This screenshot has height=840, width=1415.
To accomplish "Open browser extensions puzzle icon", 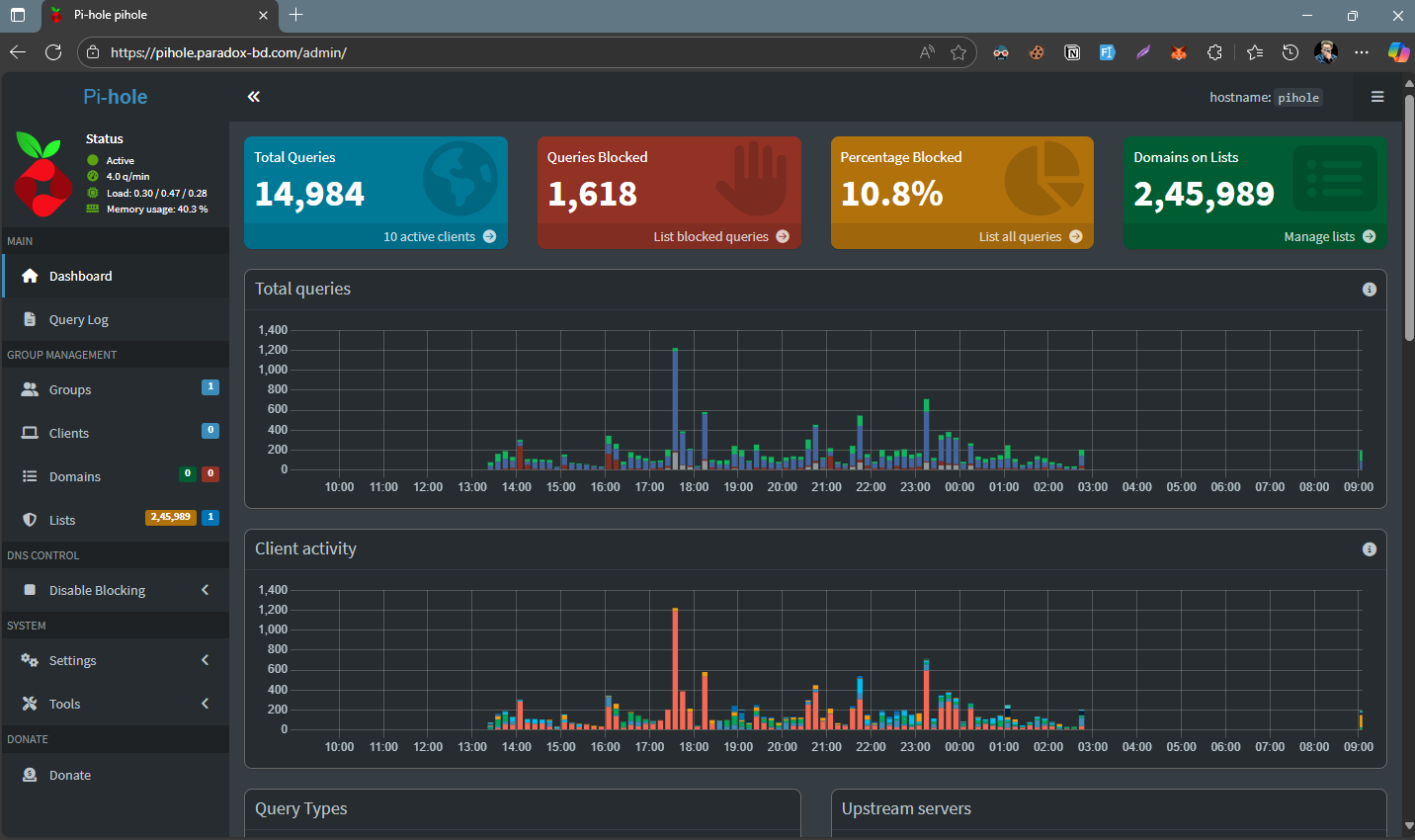I will tap(1214, 52).
